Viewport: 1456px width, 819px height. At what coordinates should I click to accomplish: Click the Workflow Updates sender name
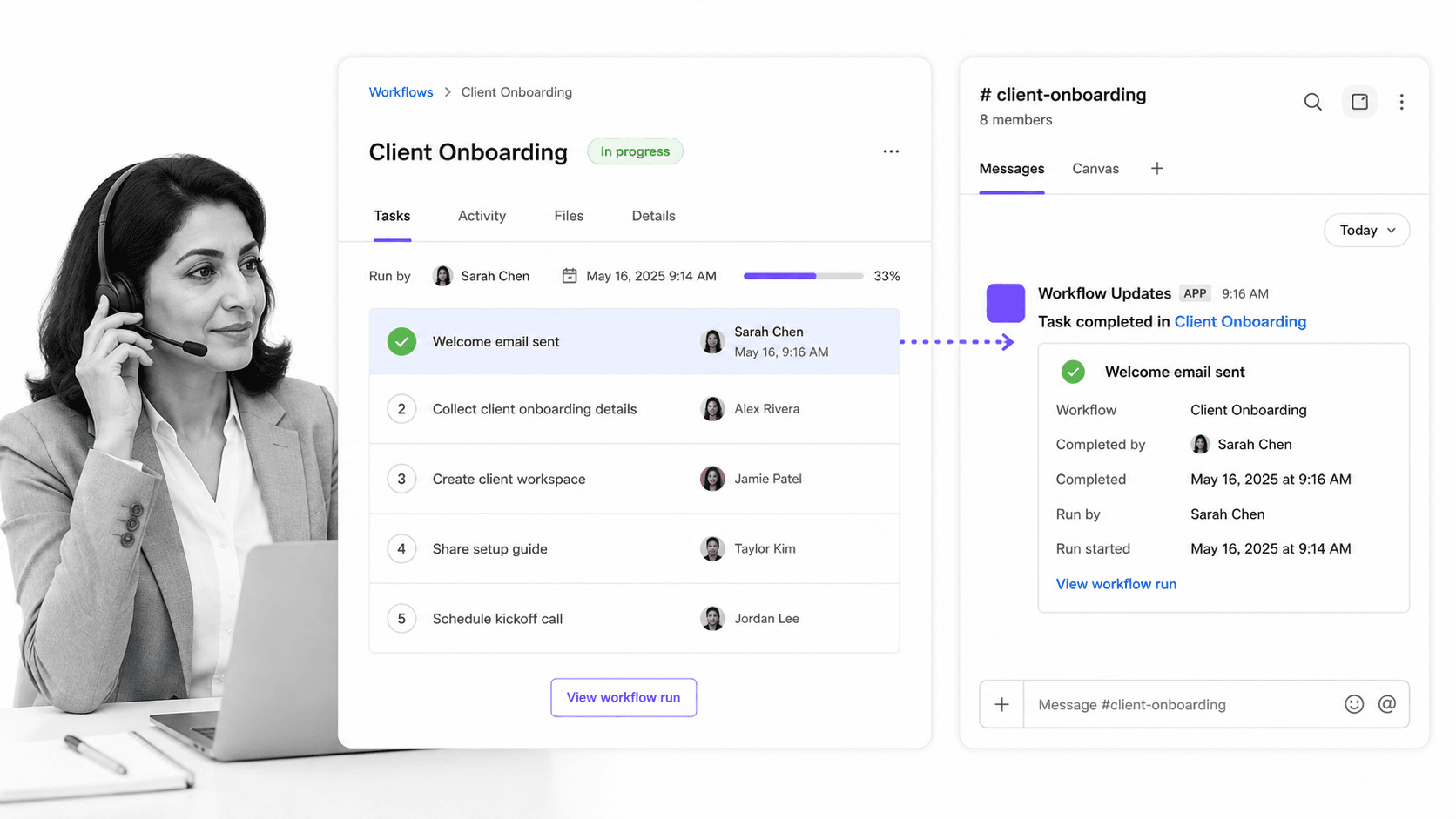click(1104, 293)
